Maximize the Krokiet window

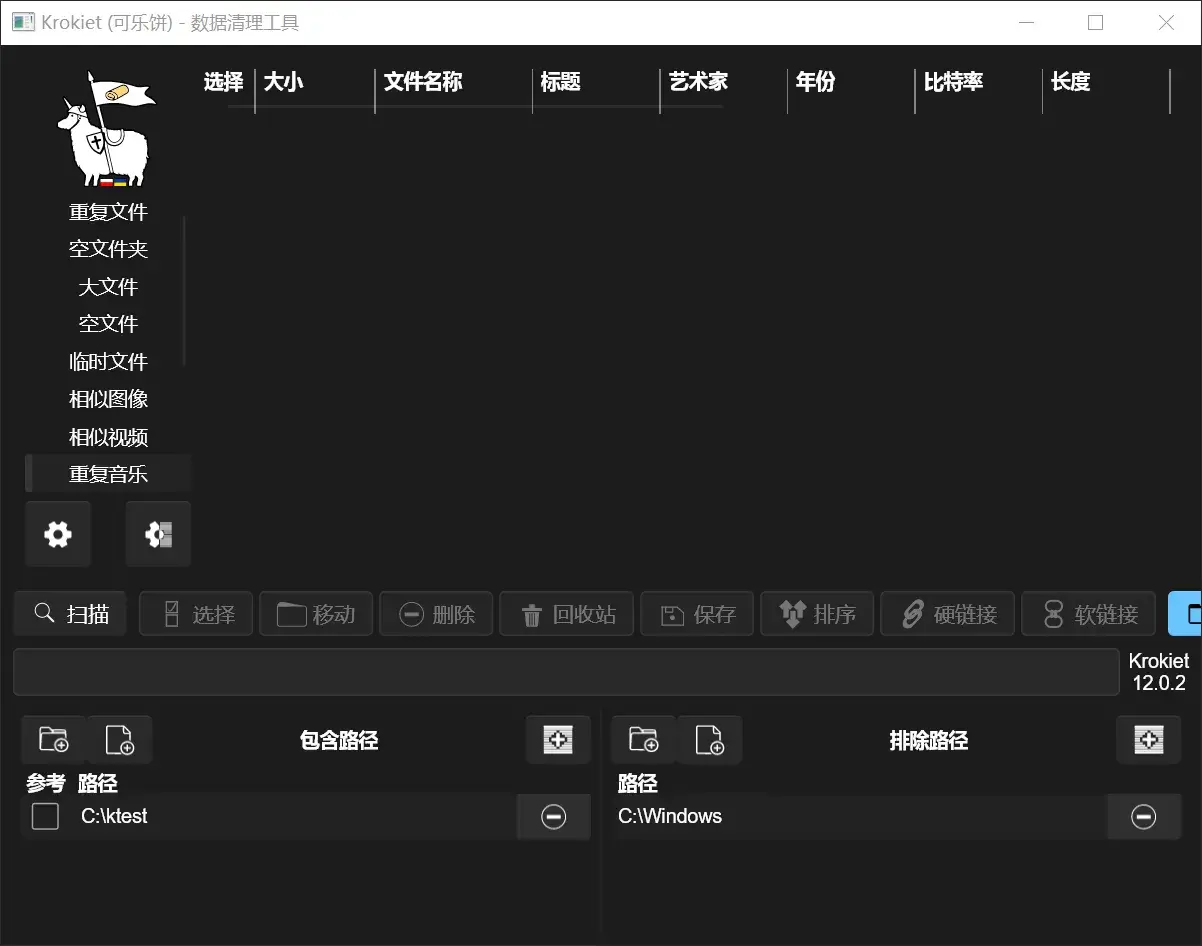coord(1095,22)
